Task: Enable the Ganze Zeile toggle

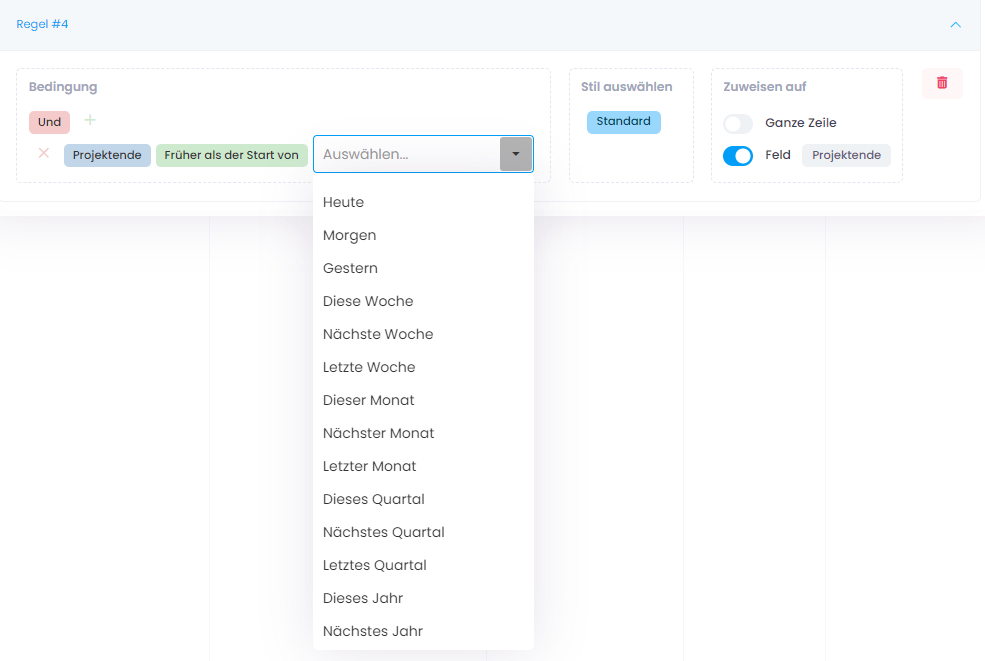Action: (x=738, y=124)
